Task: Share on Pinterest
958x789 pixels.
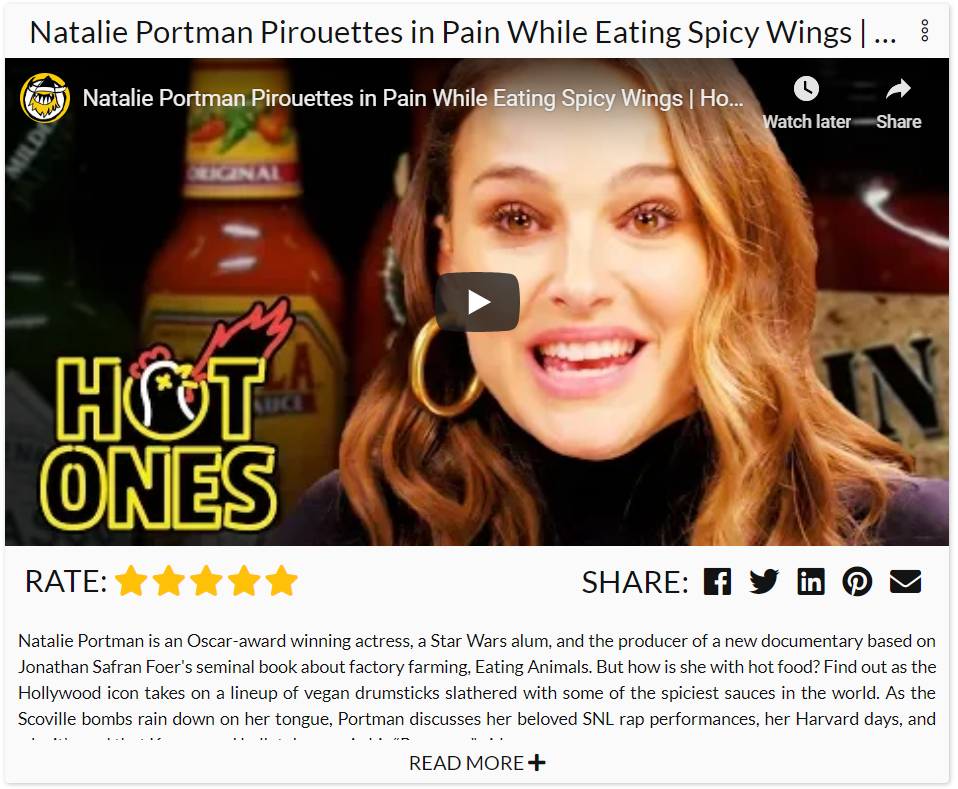Action: (857, 581)
